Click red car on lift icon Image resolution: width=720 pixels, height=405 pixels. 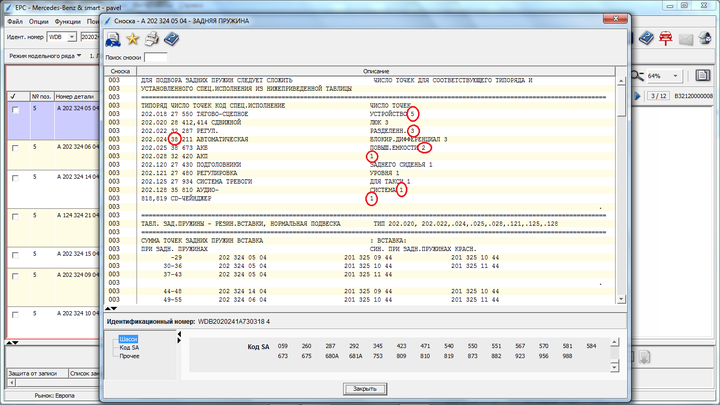pyautogui.click(x=665, y=38)
